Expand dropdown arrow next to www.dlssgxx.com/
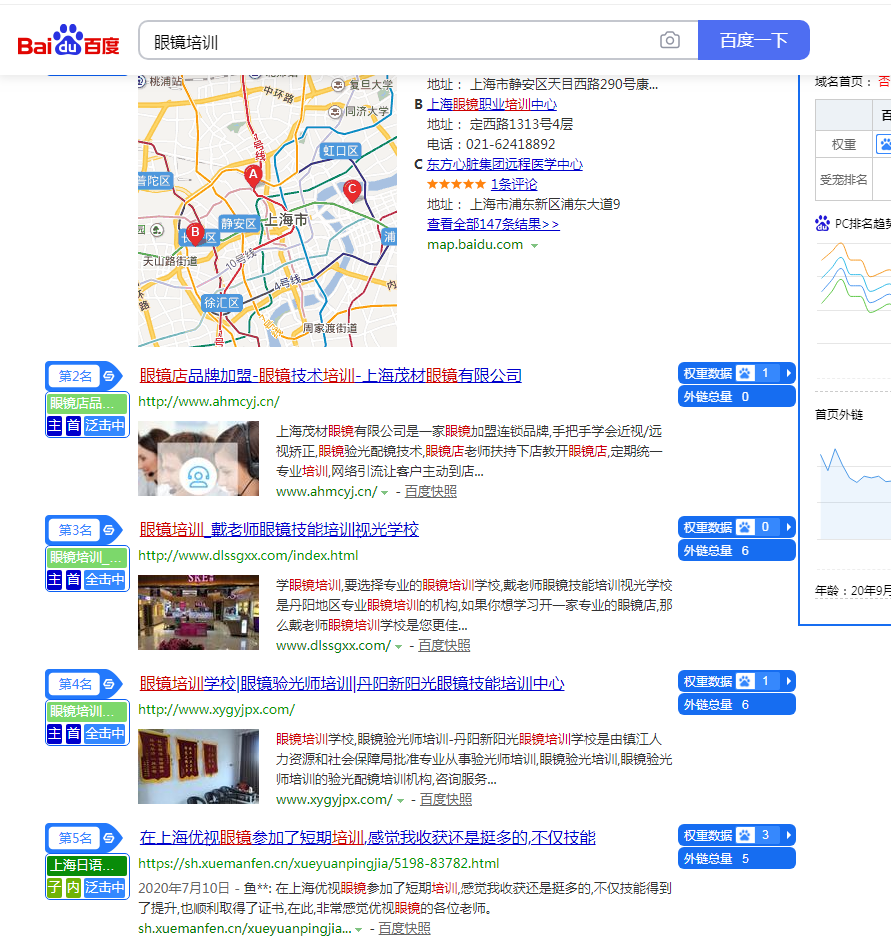The width and height of the screenshot is (891, 939). (x=398, y=646)
